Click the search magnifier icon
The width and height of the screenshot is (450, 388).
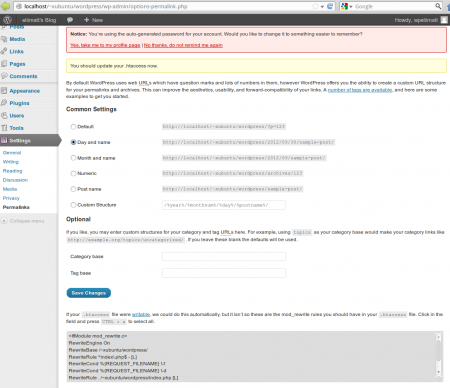tap(438, 6)
